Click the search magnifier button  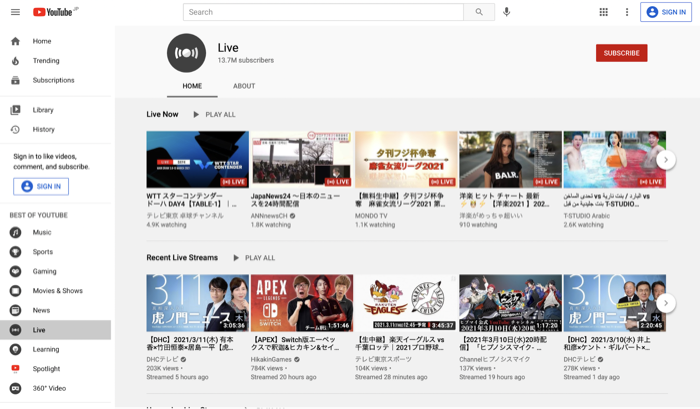click(x=479, y=12)
